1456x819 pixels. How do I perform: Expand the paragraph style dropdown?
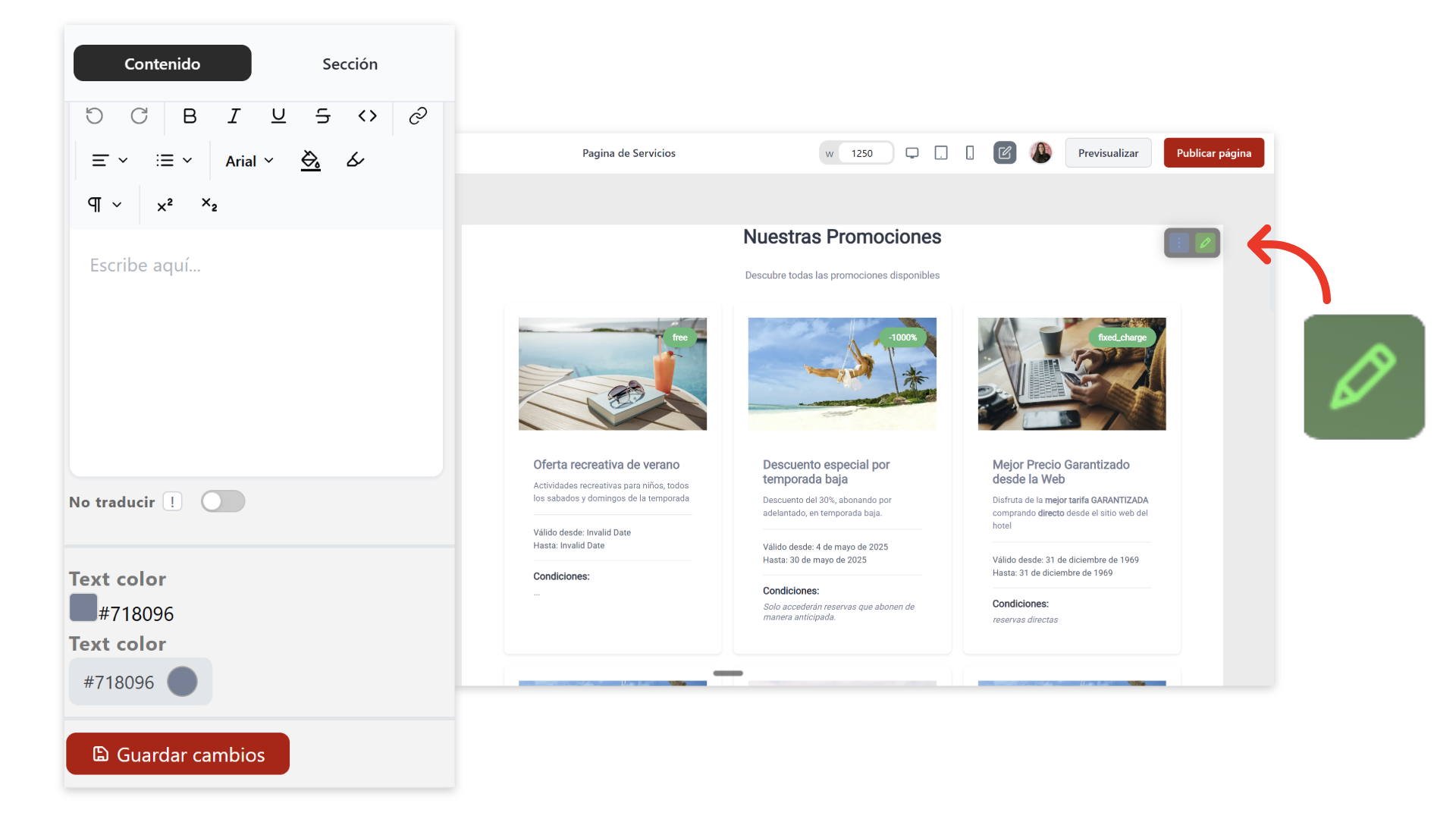(x=104, y=205)
